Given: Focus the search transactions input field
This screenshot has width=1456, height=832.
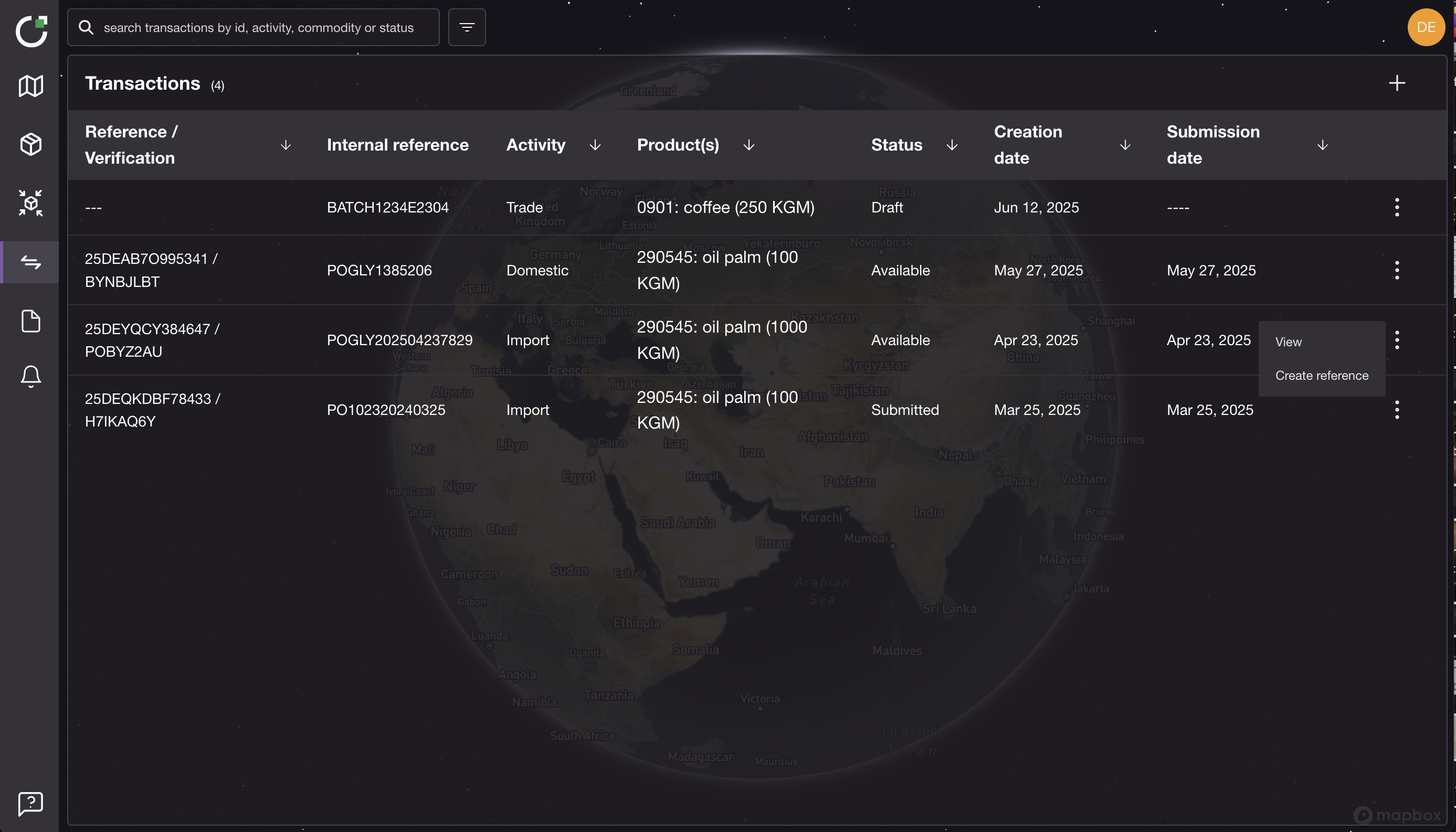Looking at the screenshot, I should (x=258, y=27).
